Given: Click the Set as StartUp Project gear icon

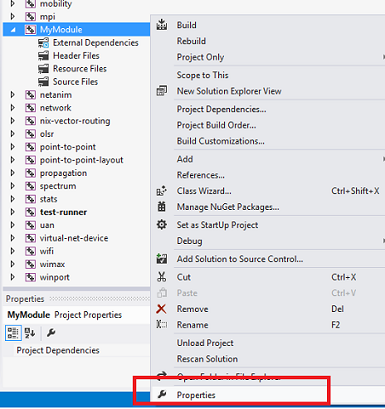Looking at the screenshot, I should (162, 225).
